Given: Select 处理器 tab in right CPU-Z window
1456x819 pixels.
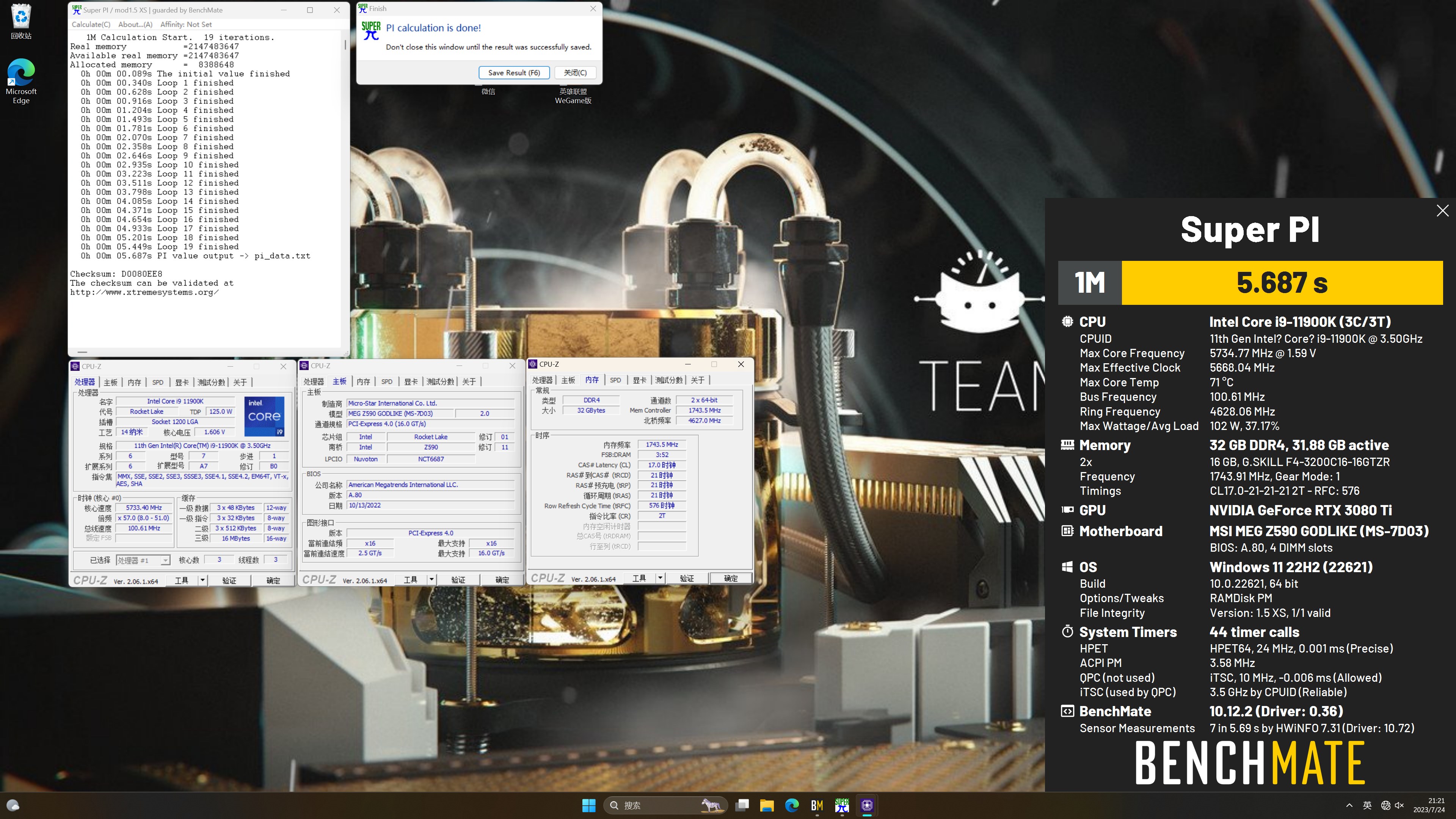Looking at the screenshot, I should pyautogui.click(x=542, y=380).
